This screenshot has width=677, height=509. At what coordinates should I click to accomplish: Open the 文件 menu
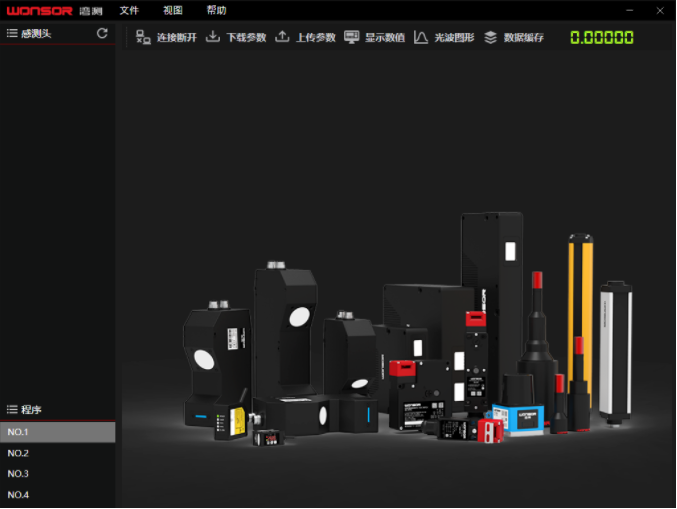[129, 10]
